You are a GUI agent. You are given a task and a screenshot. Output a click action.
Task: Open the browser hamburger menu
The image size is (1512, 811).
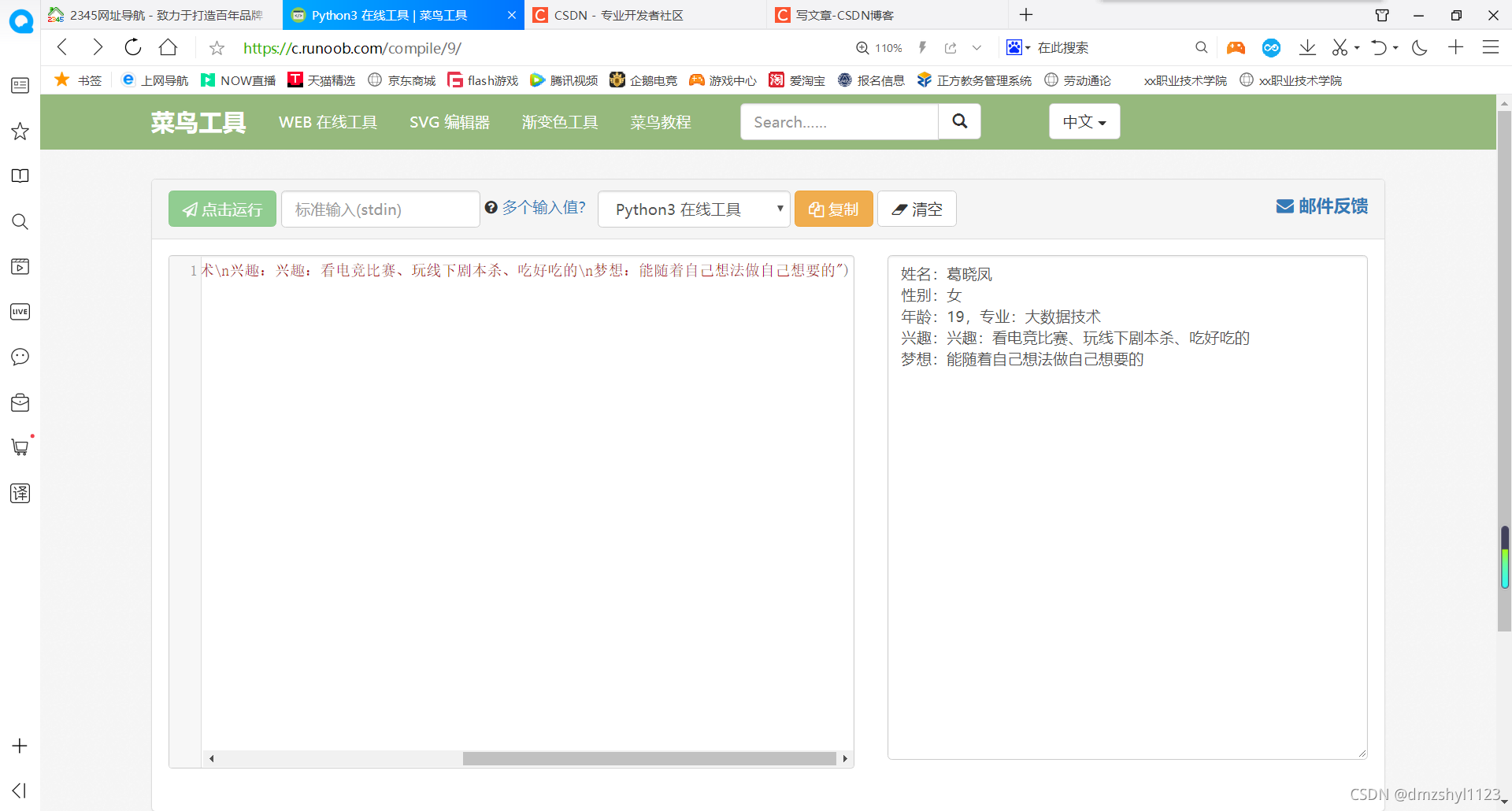(1490, 47)
